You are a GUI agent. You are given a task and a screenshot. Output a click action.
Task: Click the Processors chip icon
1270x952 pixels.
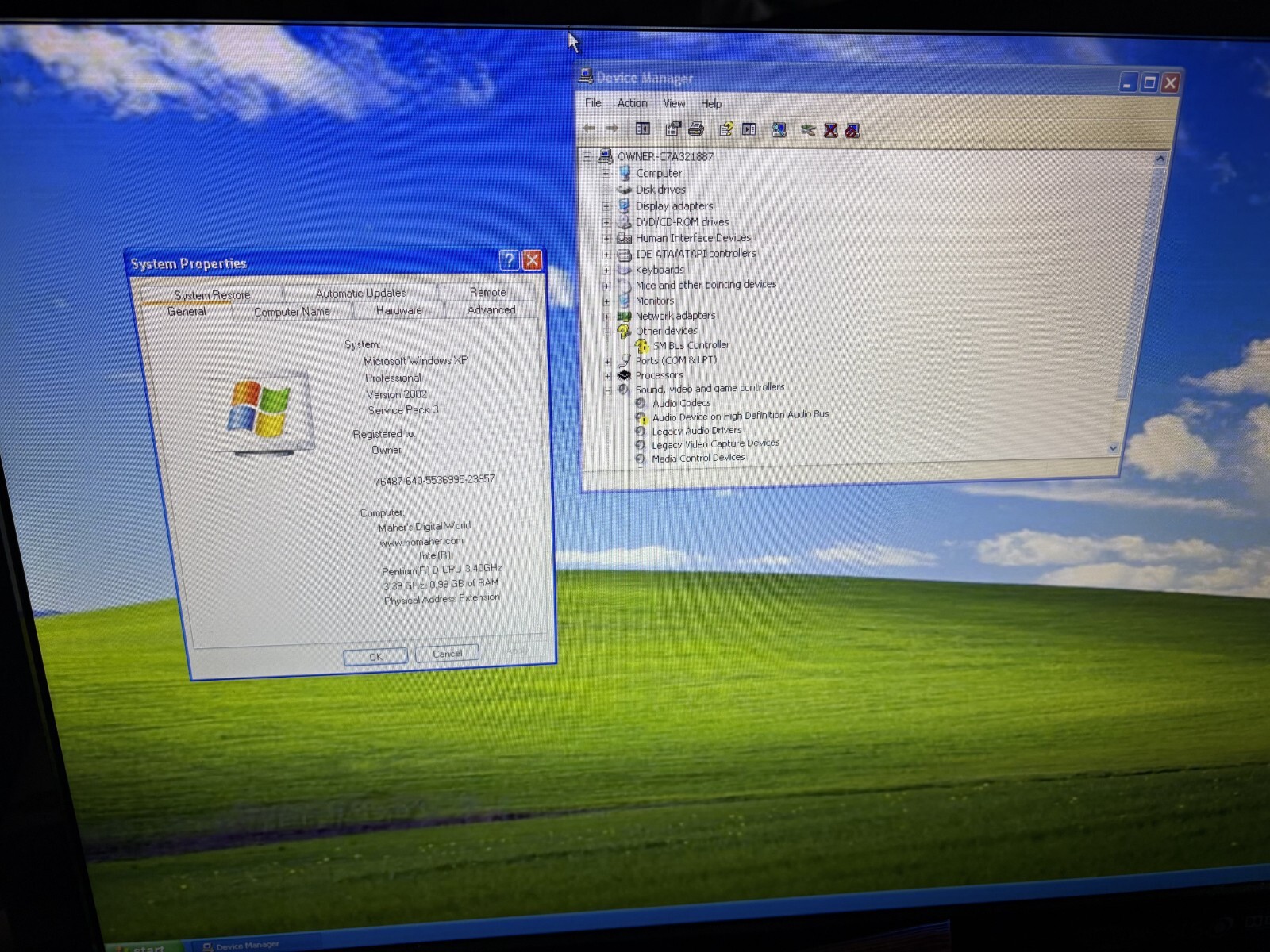(624, 374)
